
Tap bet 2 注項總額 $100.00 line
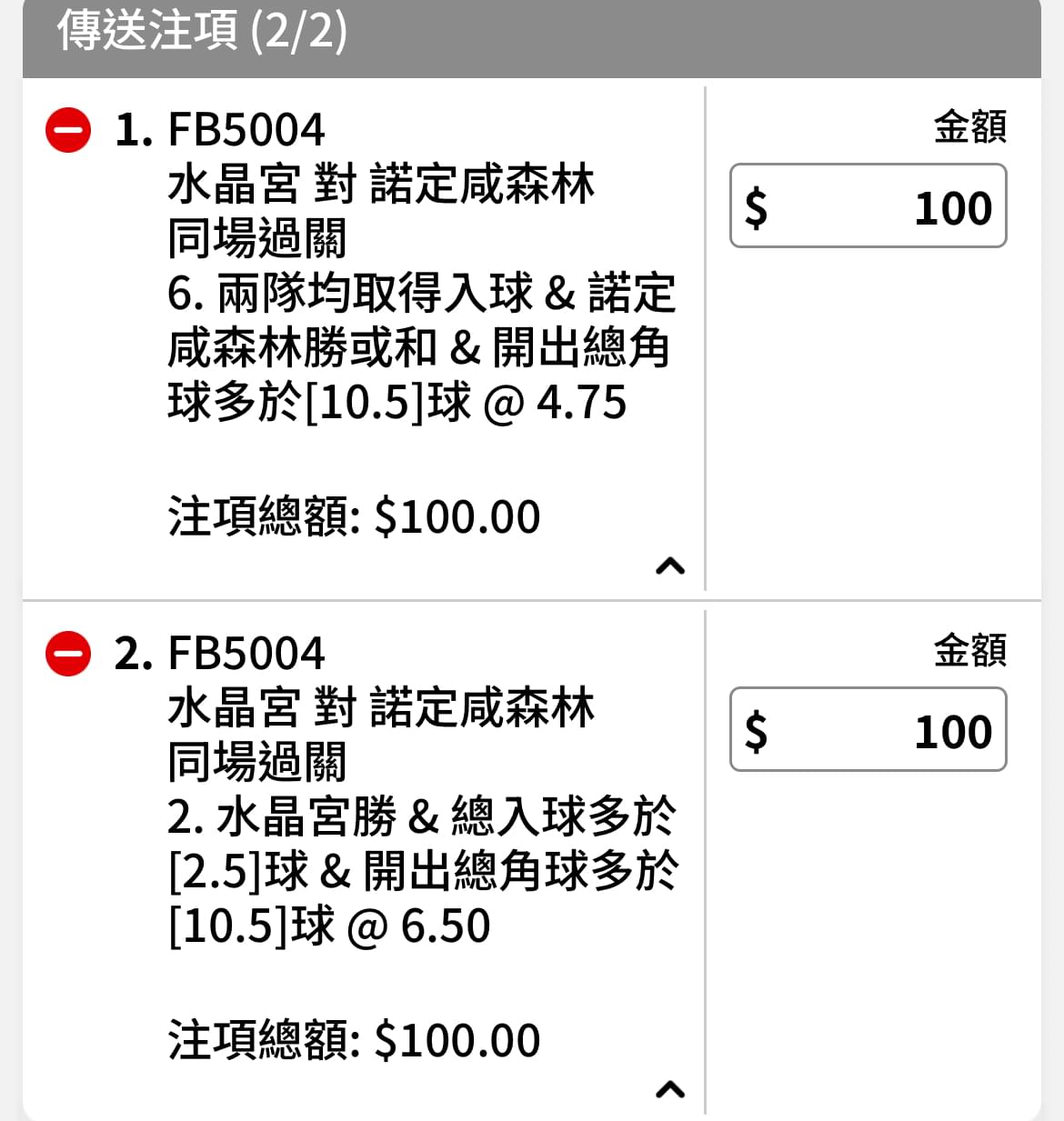[x=354, y=1040]
